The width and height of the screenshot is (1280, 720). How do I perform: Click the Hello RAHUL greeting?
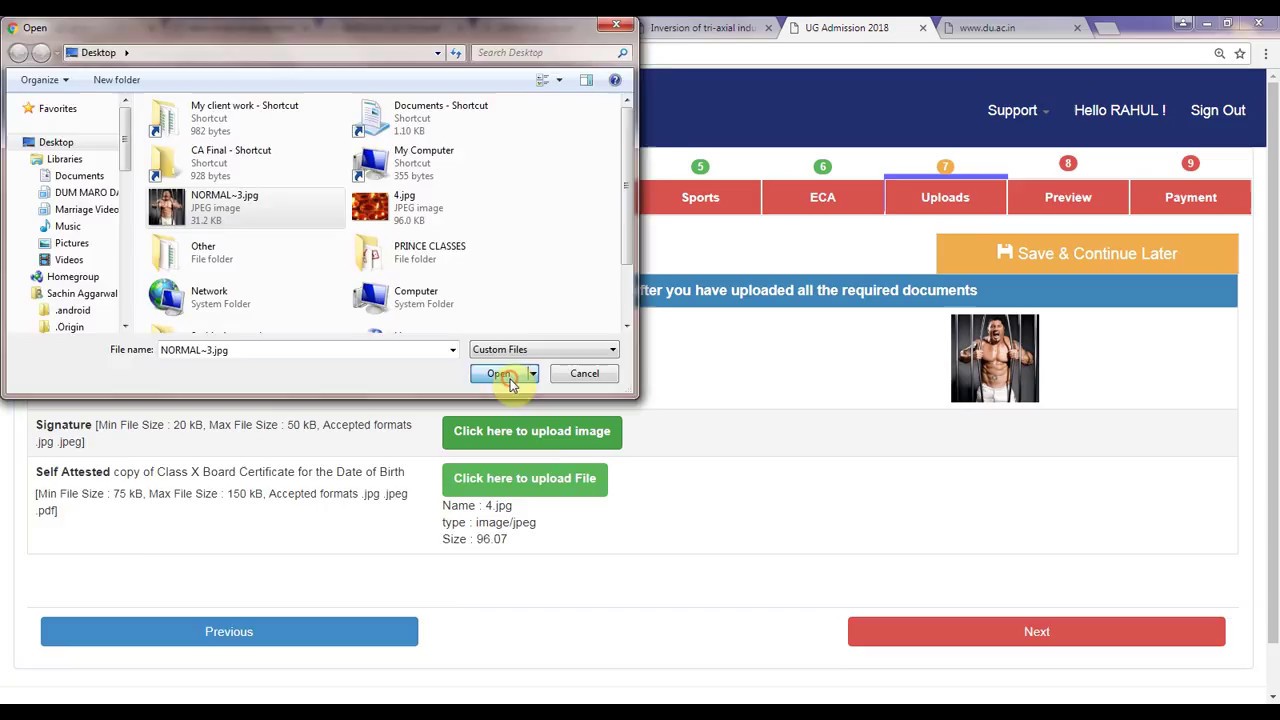pos(1120,110)
